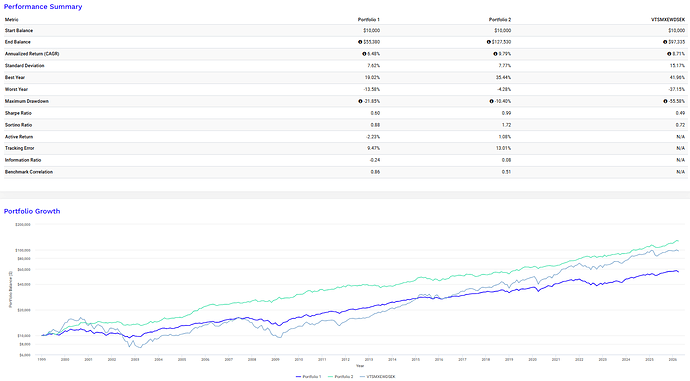Viewport: 690px width, 381px height.
Task: Click info icon beside Portfolio 1 End Balance
Action: tap(360, 42)
